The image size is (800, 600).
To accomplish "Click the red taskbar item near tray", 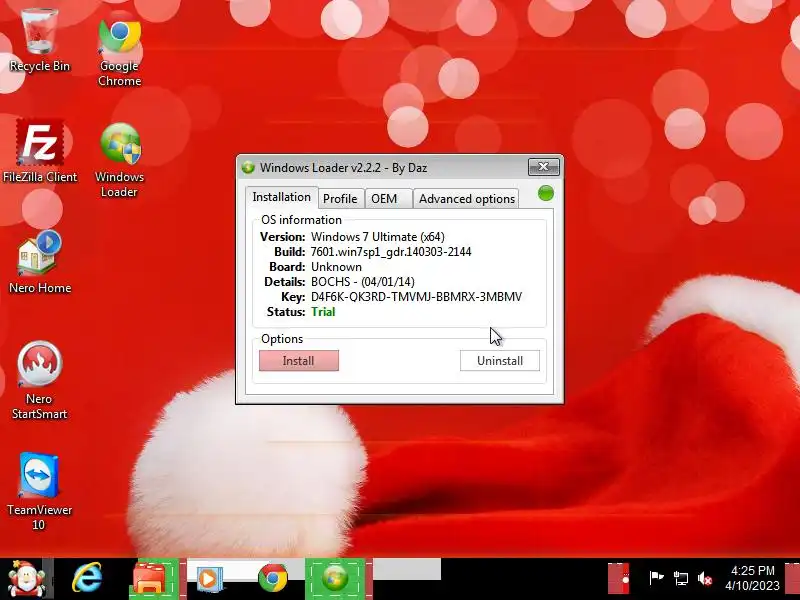I will coord(618,579).
